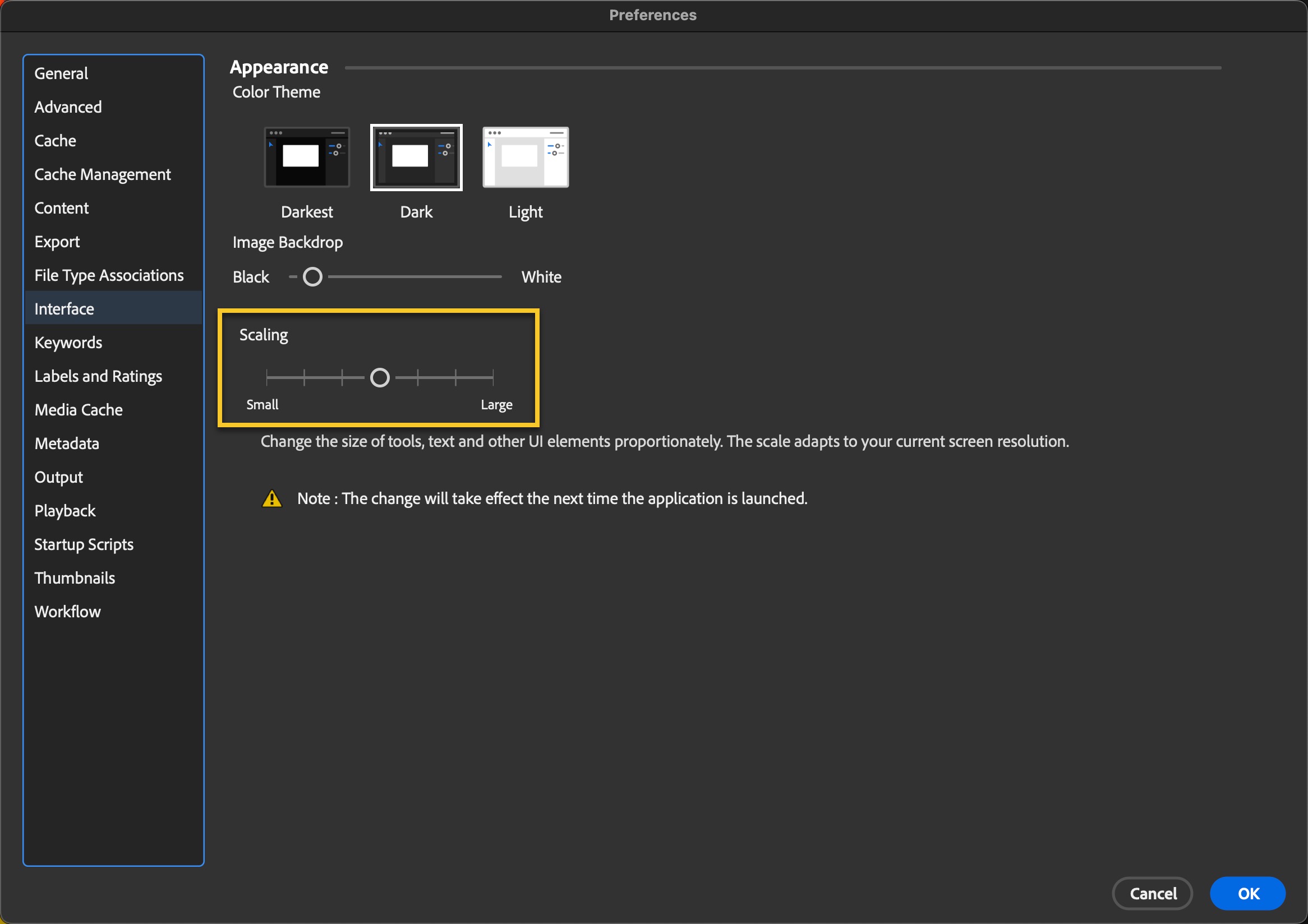Open the Advanced preferences section
This screenshot has height=924, width=1308.
68,107
